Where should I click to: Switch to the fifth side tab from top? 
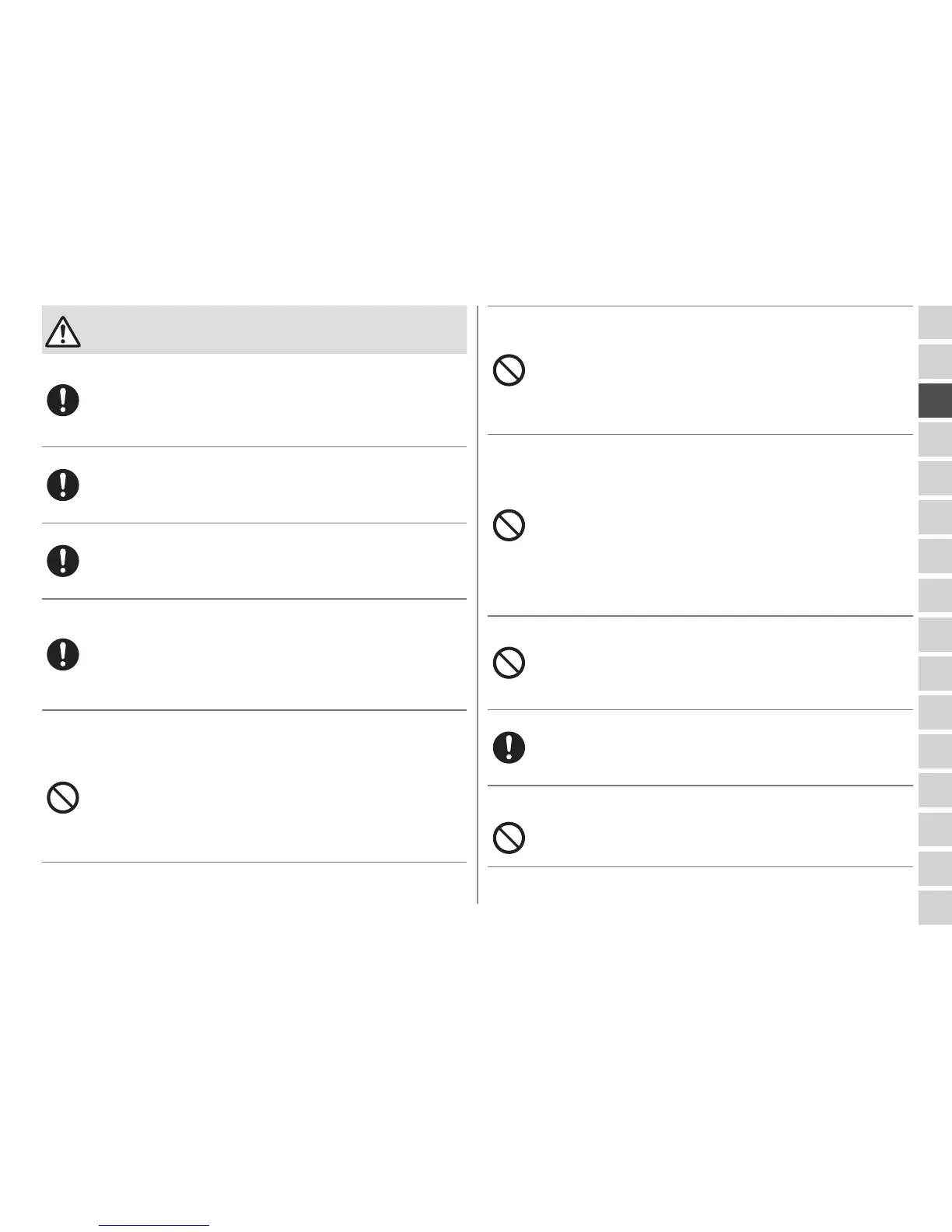coord(935,478)
